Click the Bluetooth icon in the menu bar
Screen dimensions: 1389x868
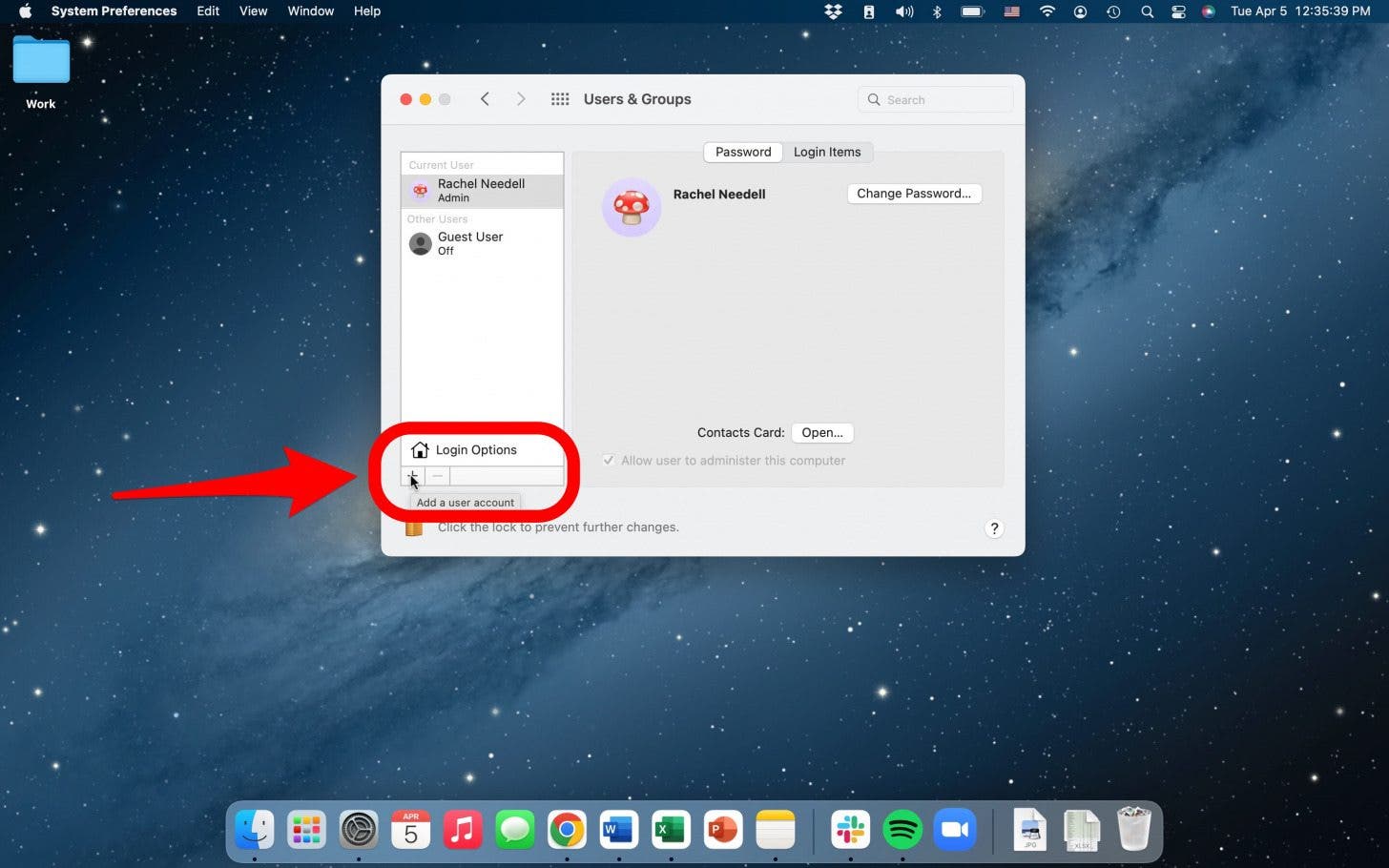[936, 11]
